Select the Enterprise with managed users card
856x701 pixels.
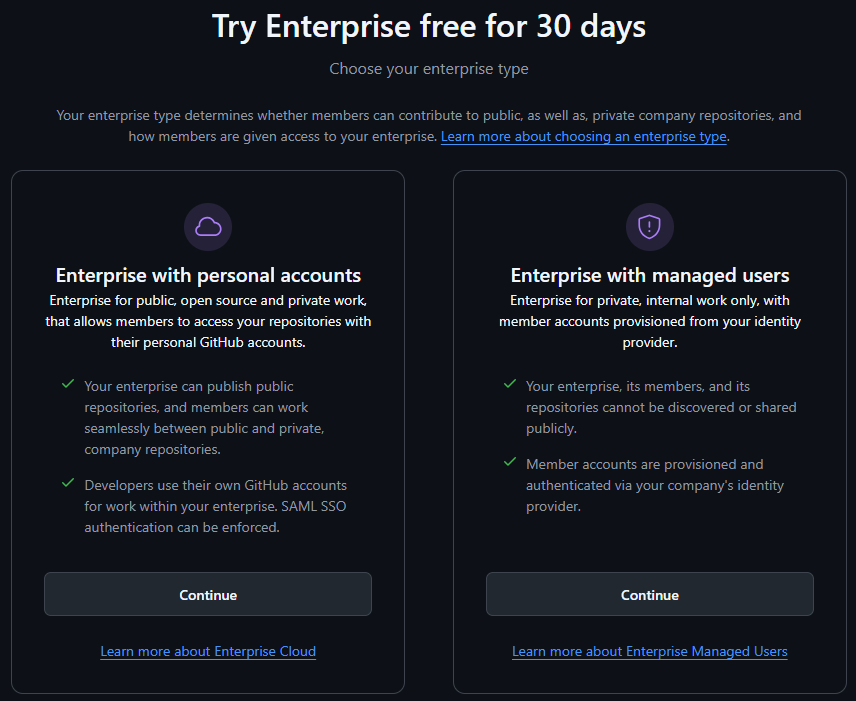pyautogui.click(x=650, y=430)
